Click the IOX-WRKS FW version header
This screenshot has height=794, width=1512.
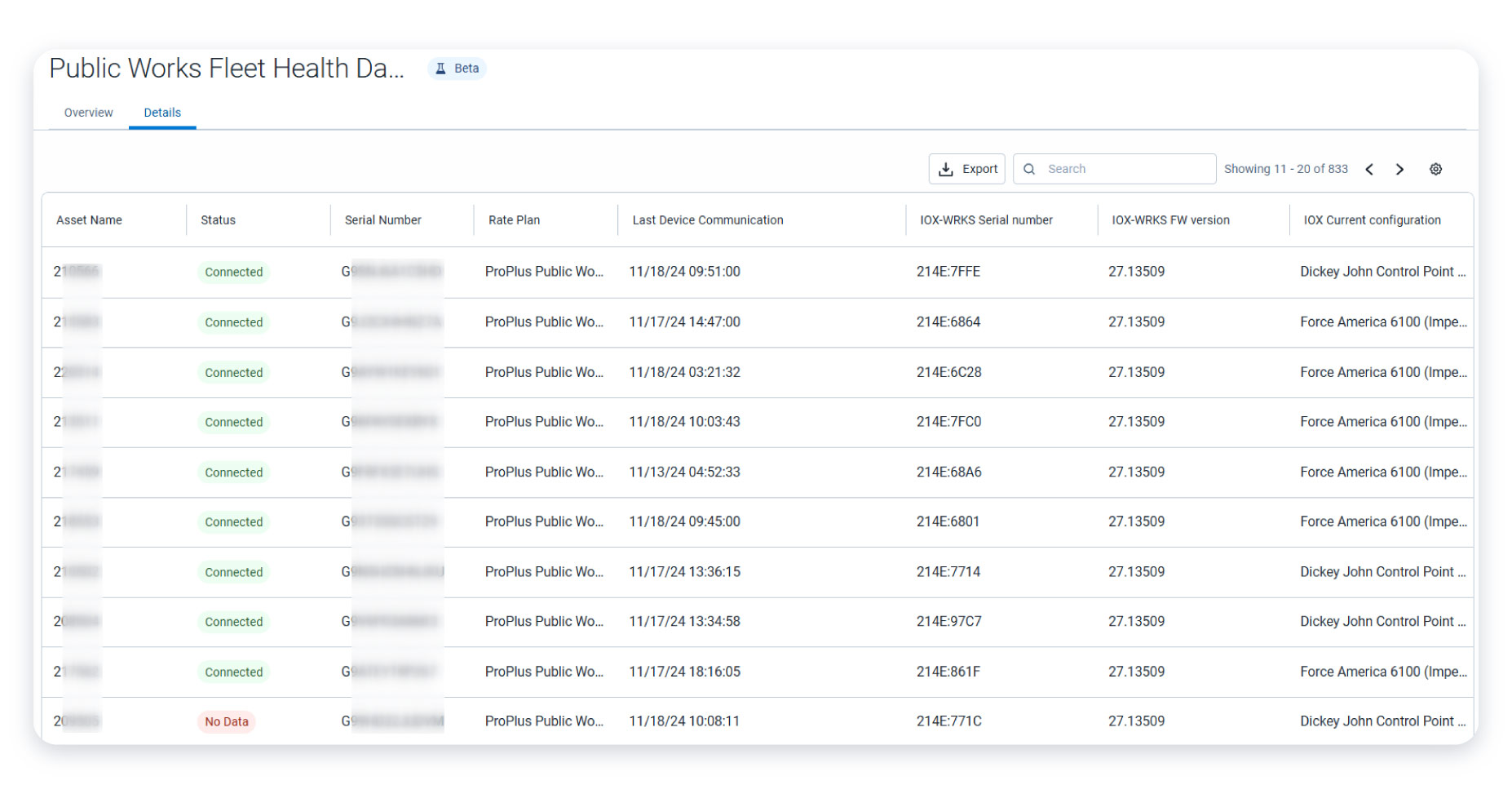pos(1171,220)
